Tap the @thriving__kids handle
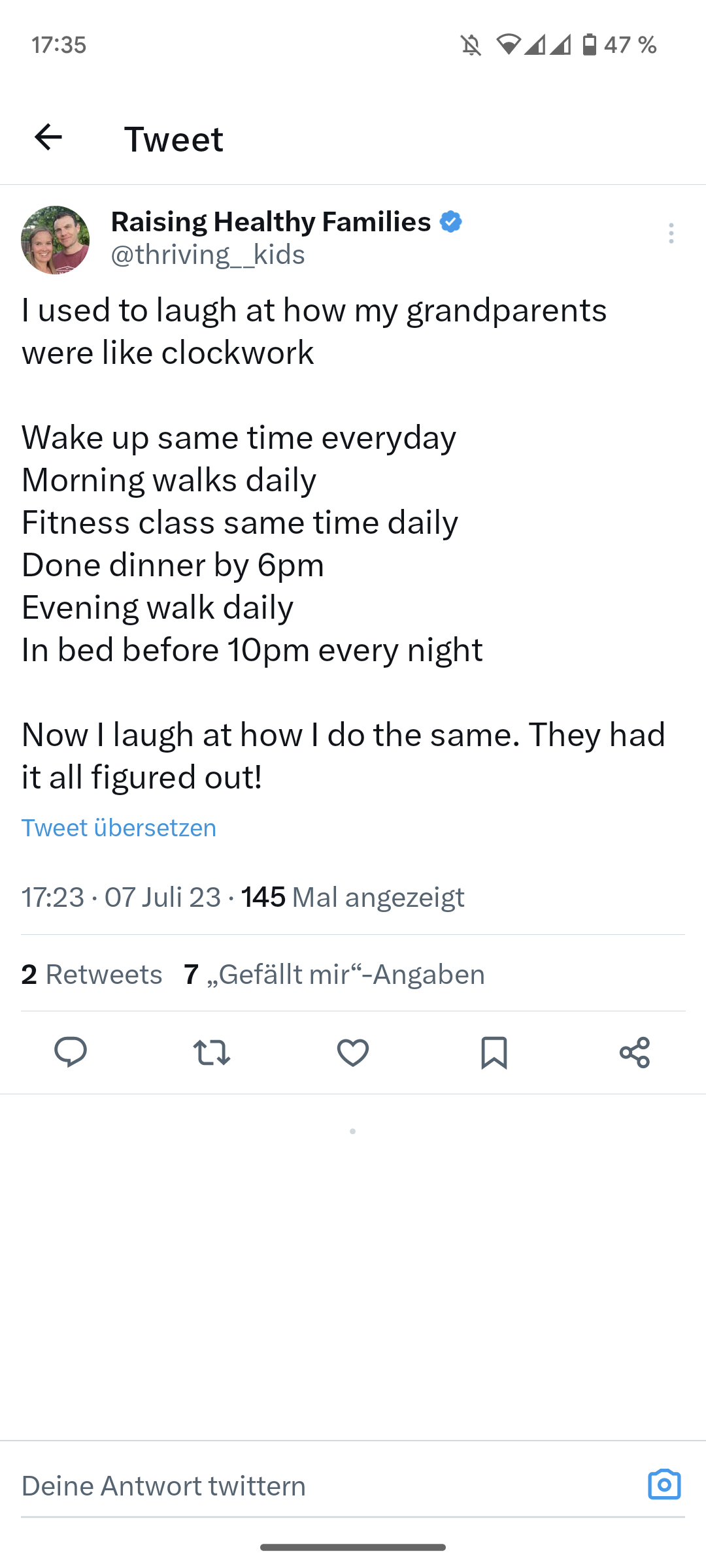The image size is (706, 1568). pos(208,254)
